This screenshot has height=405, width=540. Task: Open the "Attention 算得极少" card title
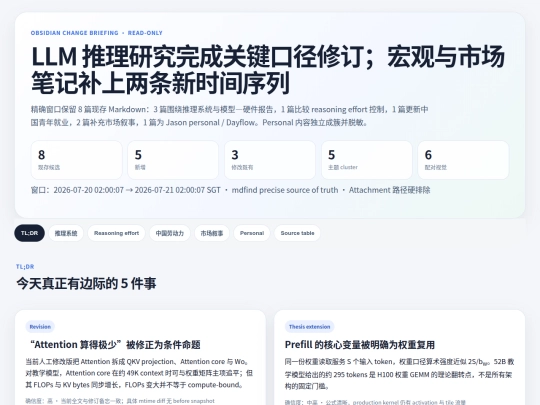click(115, 345)
